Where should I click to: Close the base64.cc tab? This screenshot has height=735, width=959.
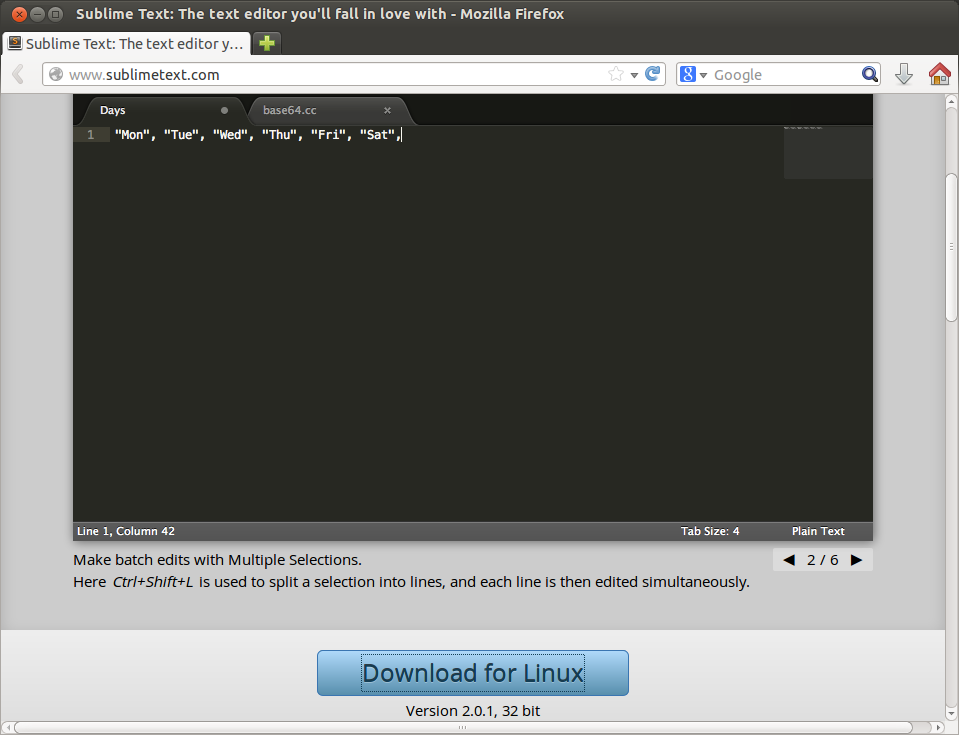387,111
